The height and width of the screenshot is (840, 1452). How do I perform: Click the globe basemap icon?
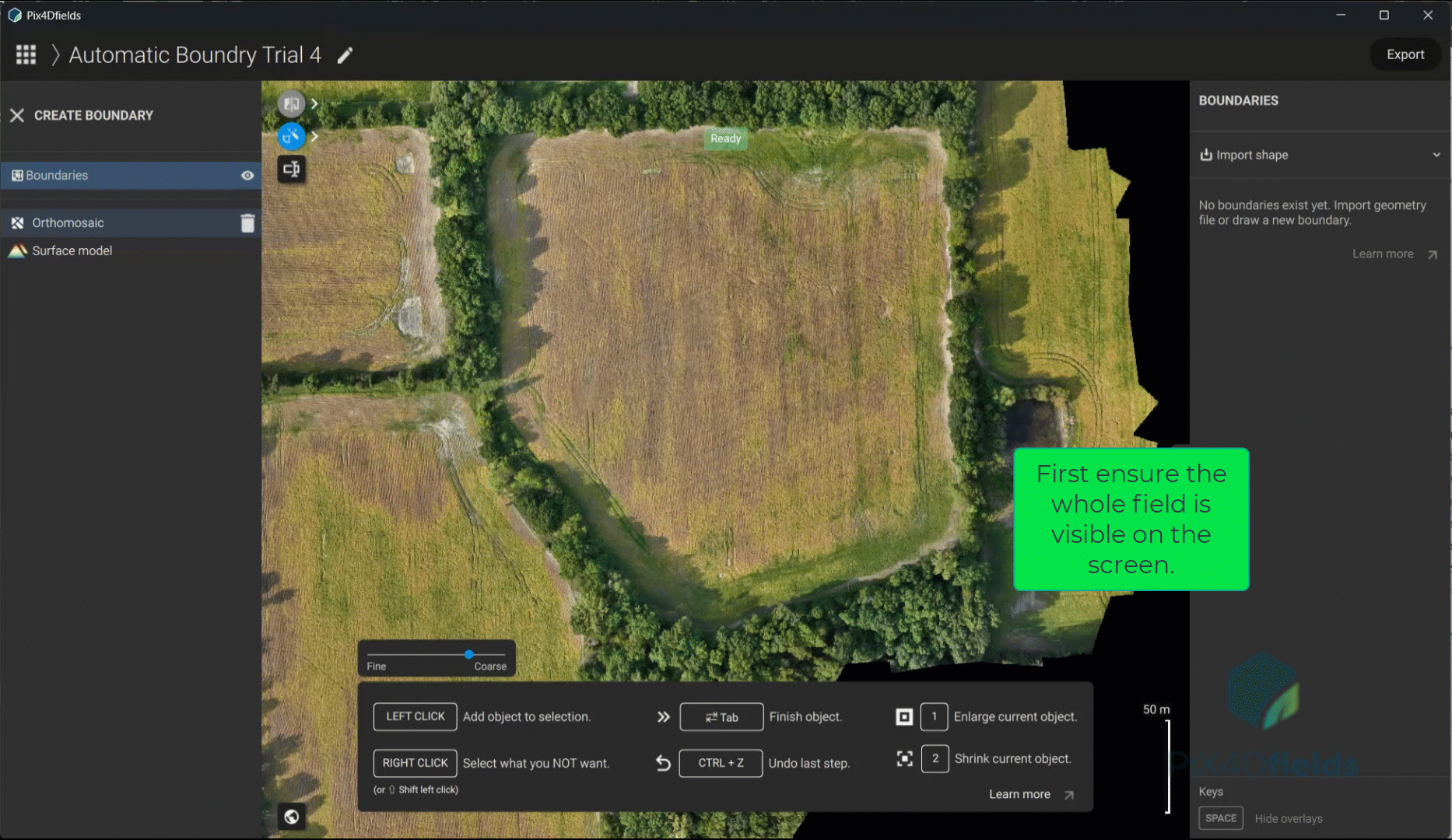pos(291,817)
